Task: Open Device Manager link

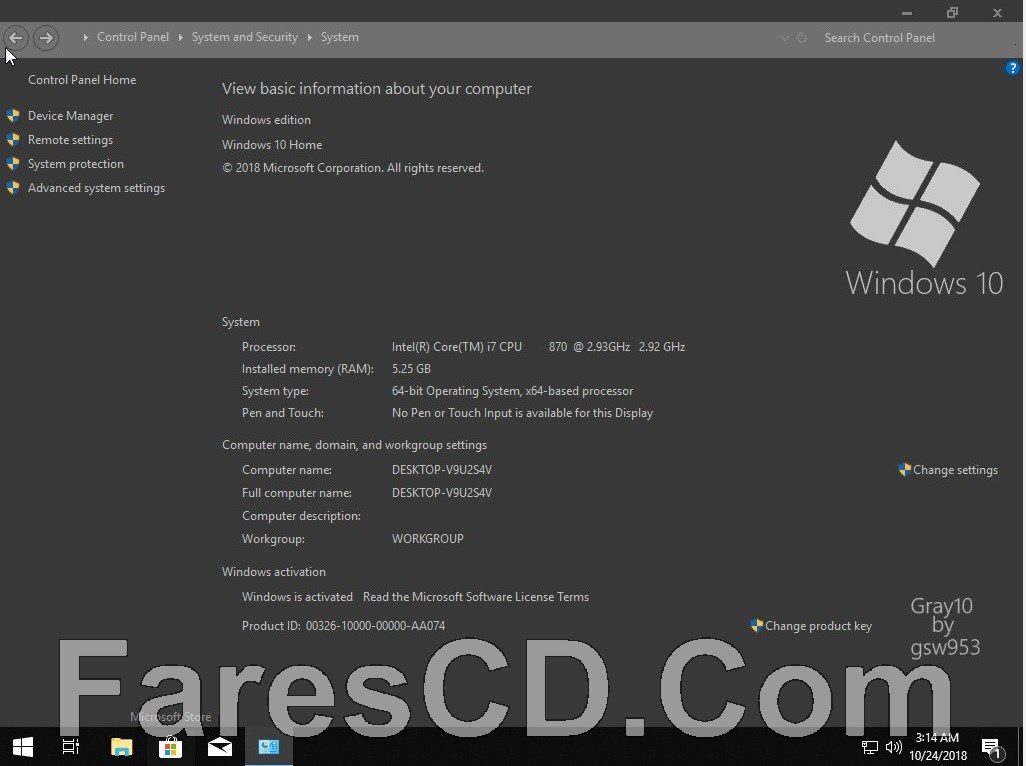Action: click(x=71, y=116)
